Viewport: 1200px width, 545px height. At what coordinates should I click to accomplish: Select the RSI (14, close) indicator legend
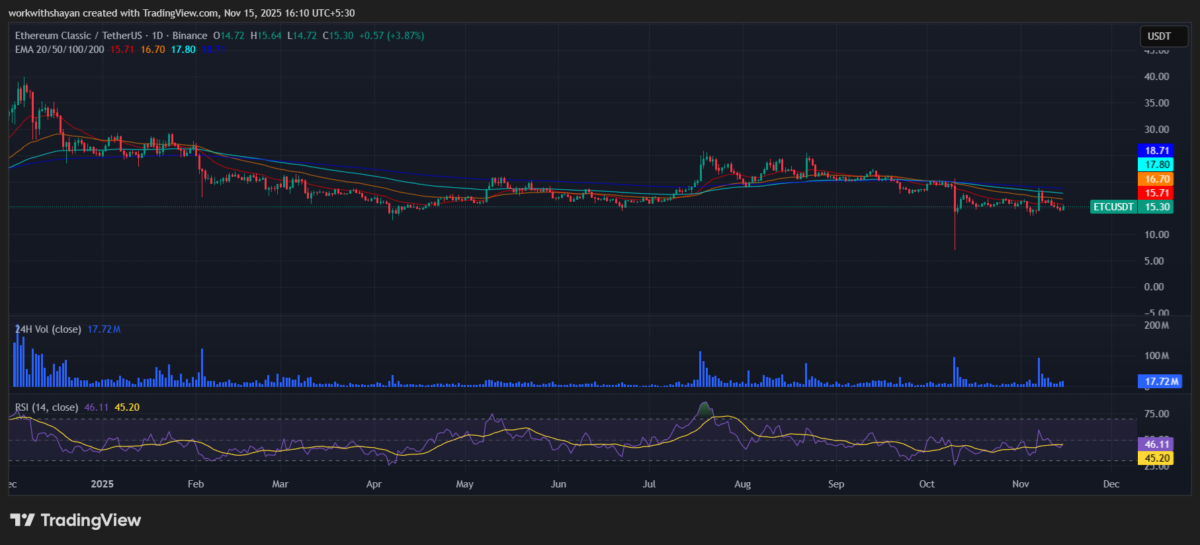(x=45, y=407)
